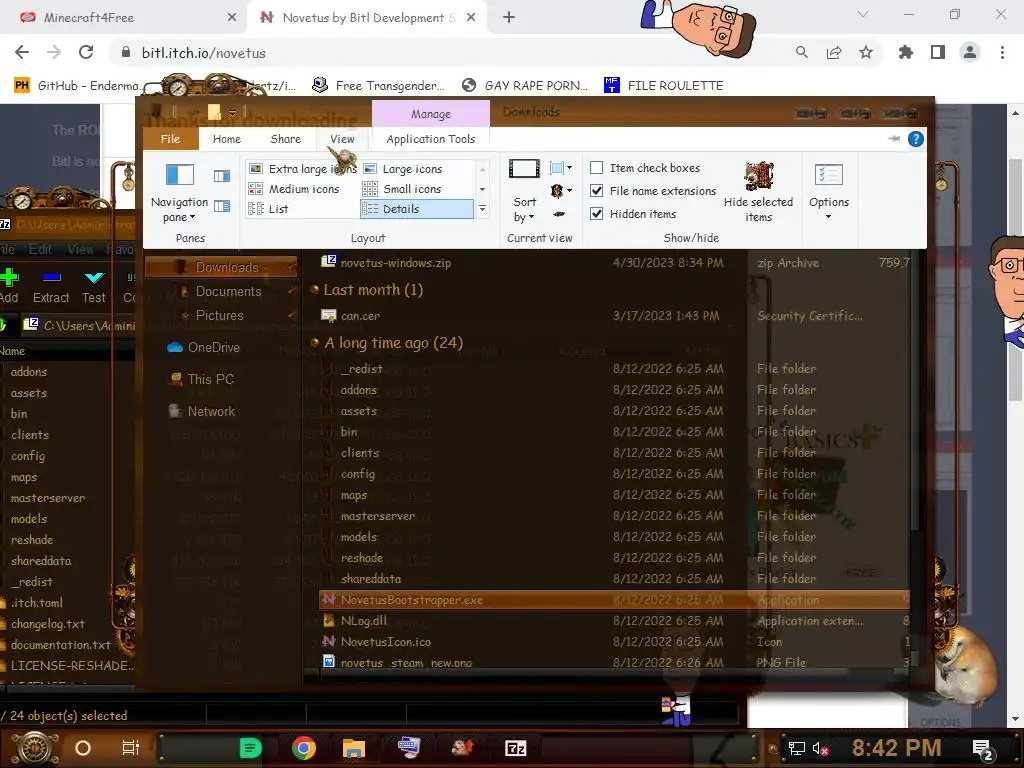Expand the layout gallery more arrow
Screen dimensions: 1024x768
click(483, 209)
